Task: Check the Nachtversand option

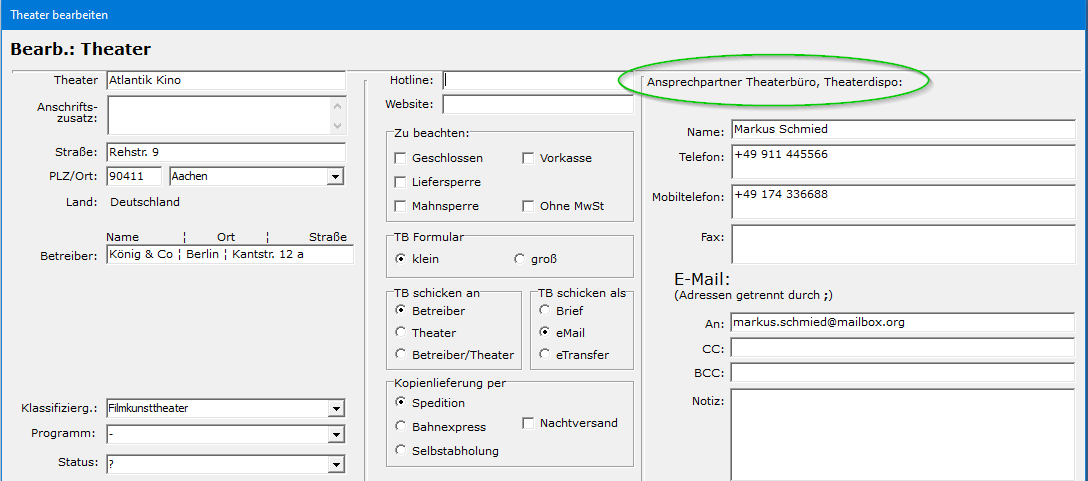Action: pos(529,424)
